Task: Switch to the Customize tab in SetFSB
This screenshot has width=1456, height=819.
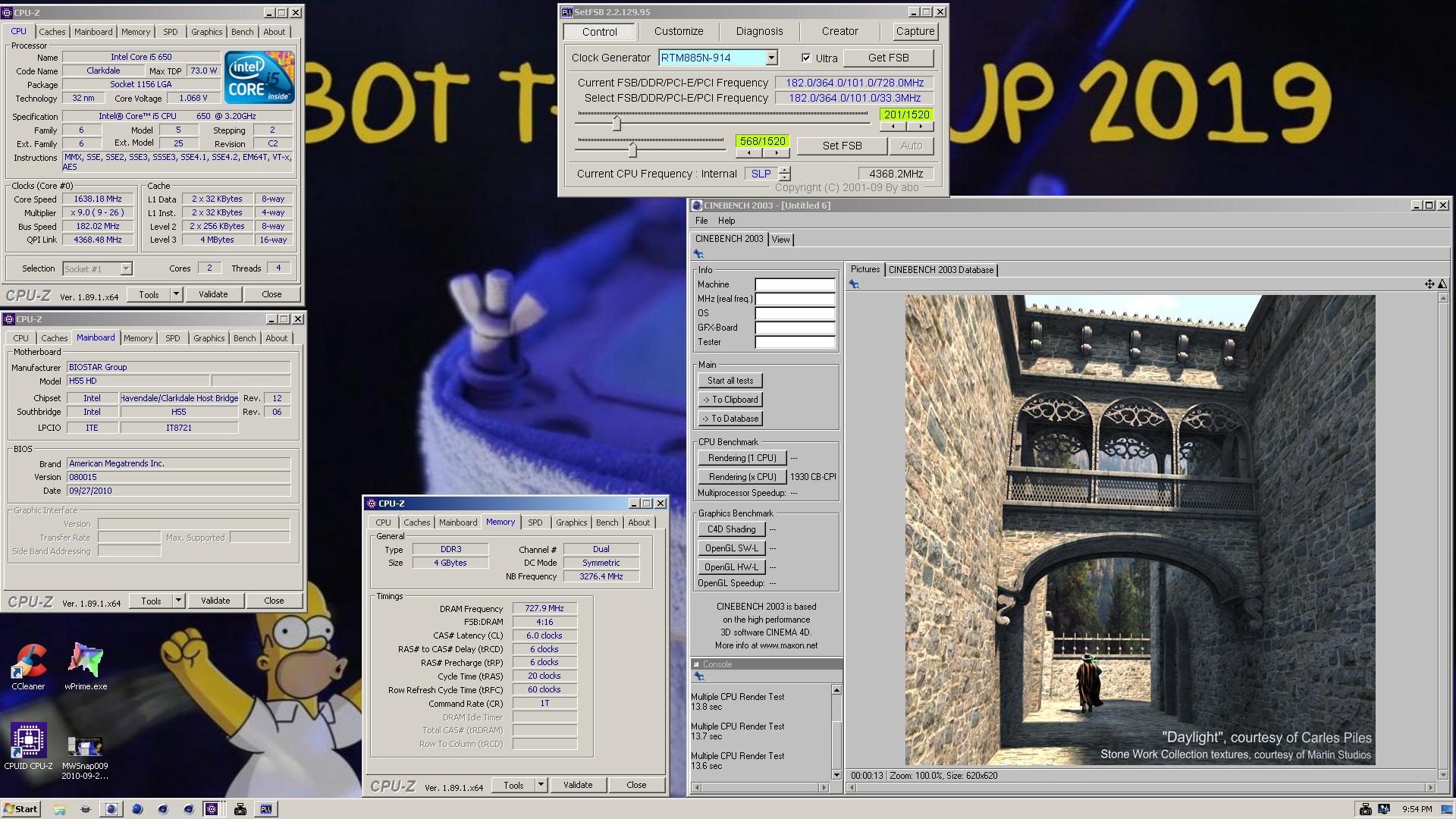Action: pos(679,32)
